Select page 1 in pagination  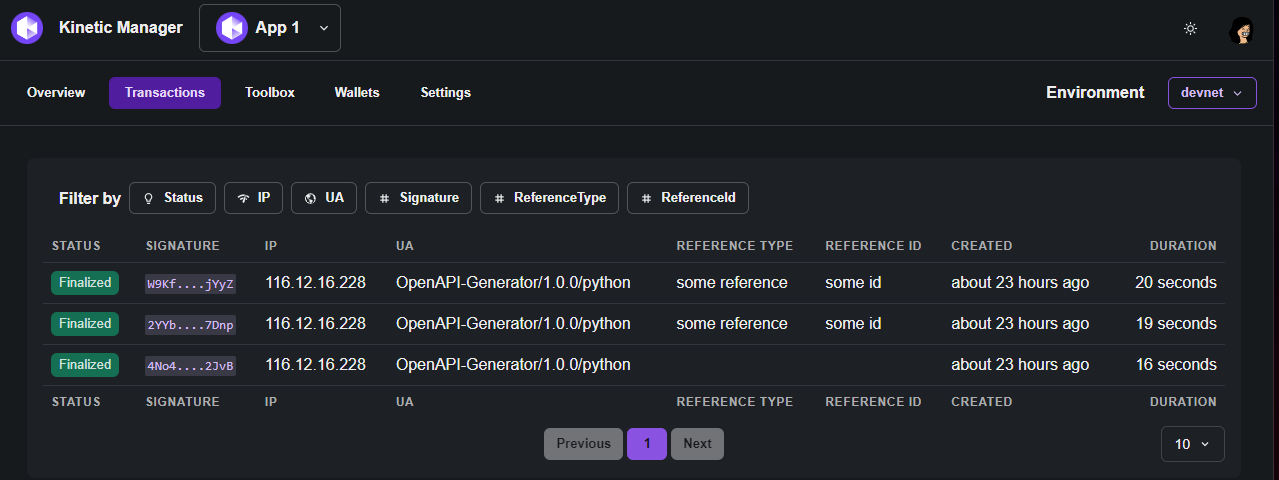647,444
